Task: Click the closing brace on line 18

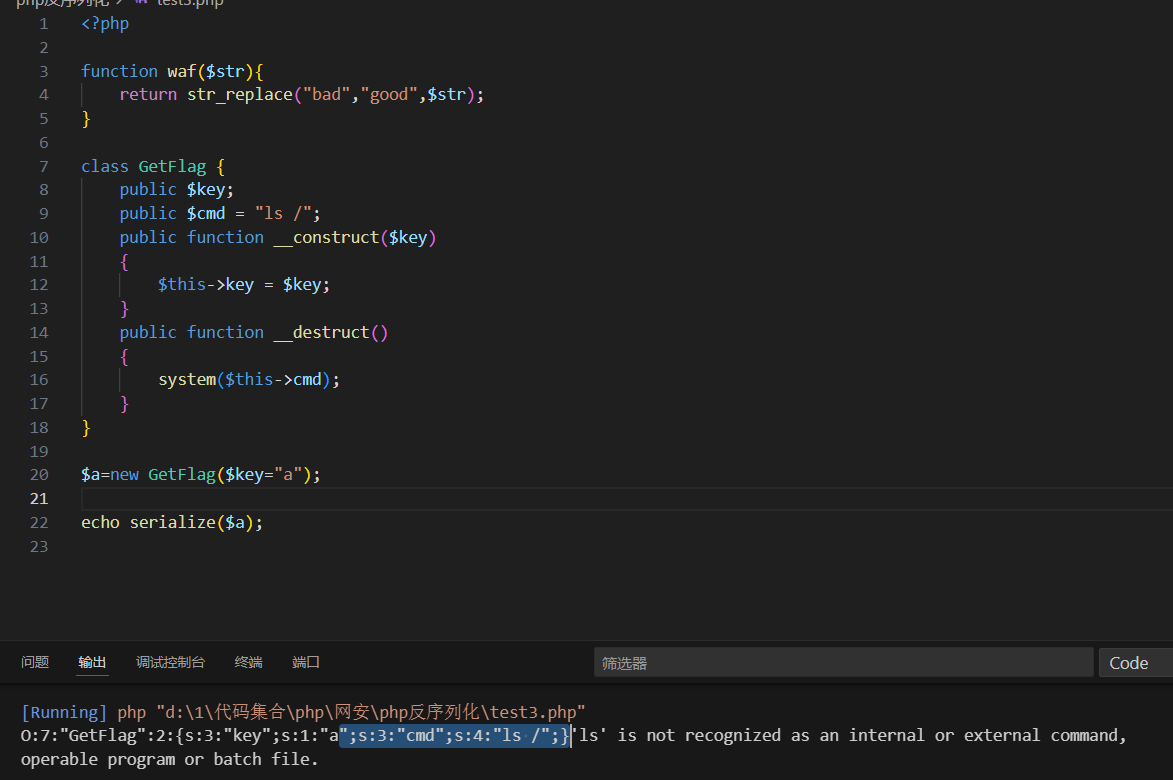Action: point(86,427)
